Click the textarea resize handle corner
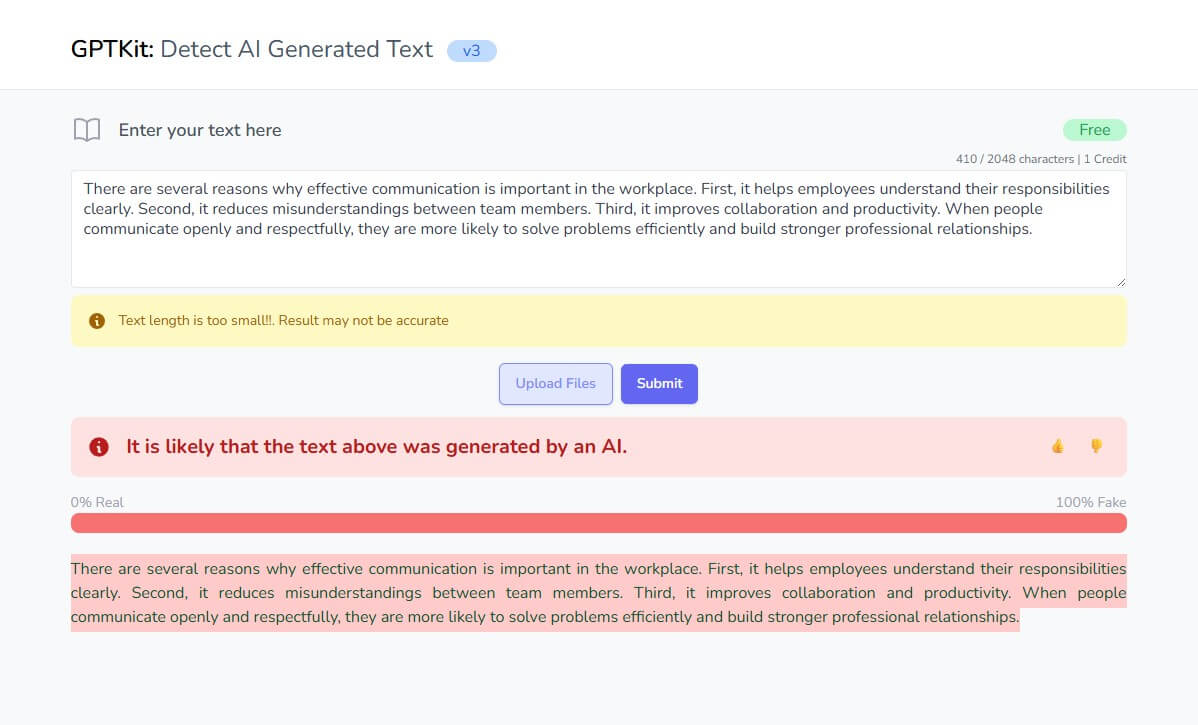 click(x=1121, y=282)
